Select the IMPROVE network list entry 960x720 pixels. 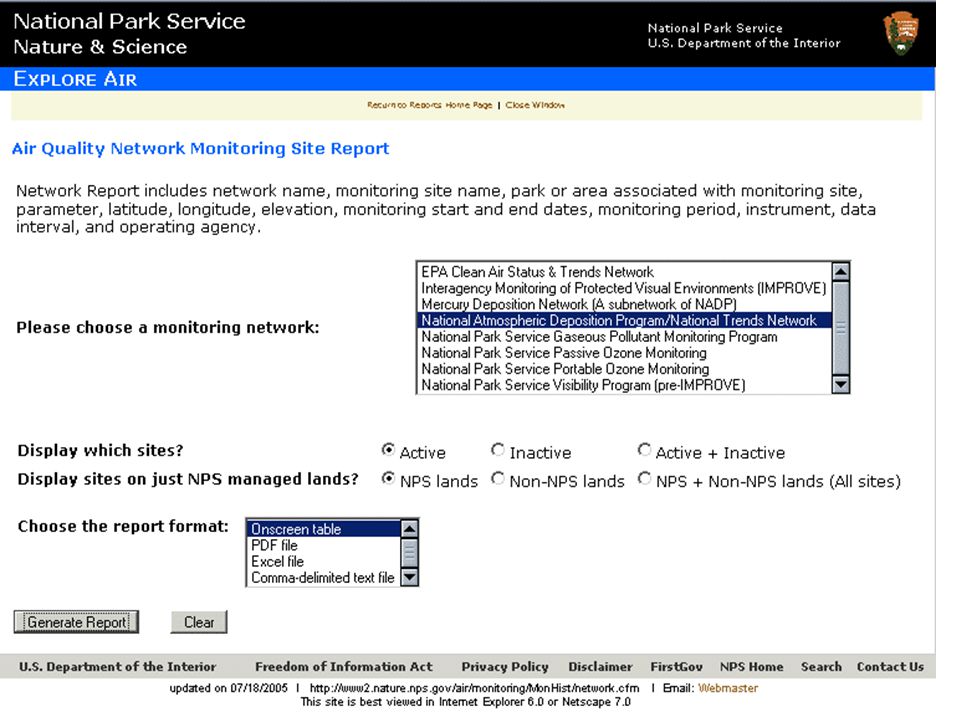tap(624, 288)
